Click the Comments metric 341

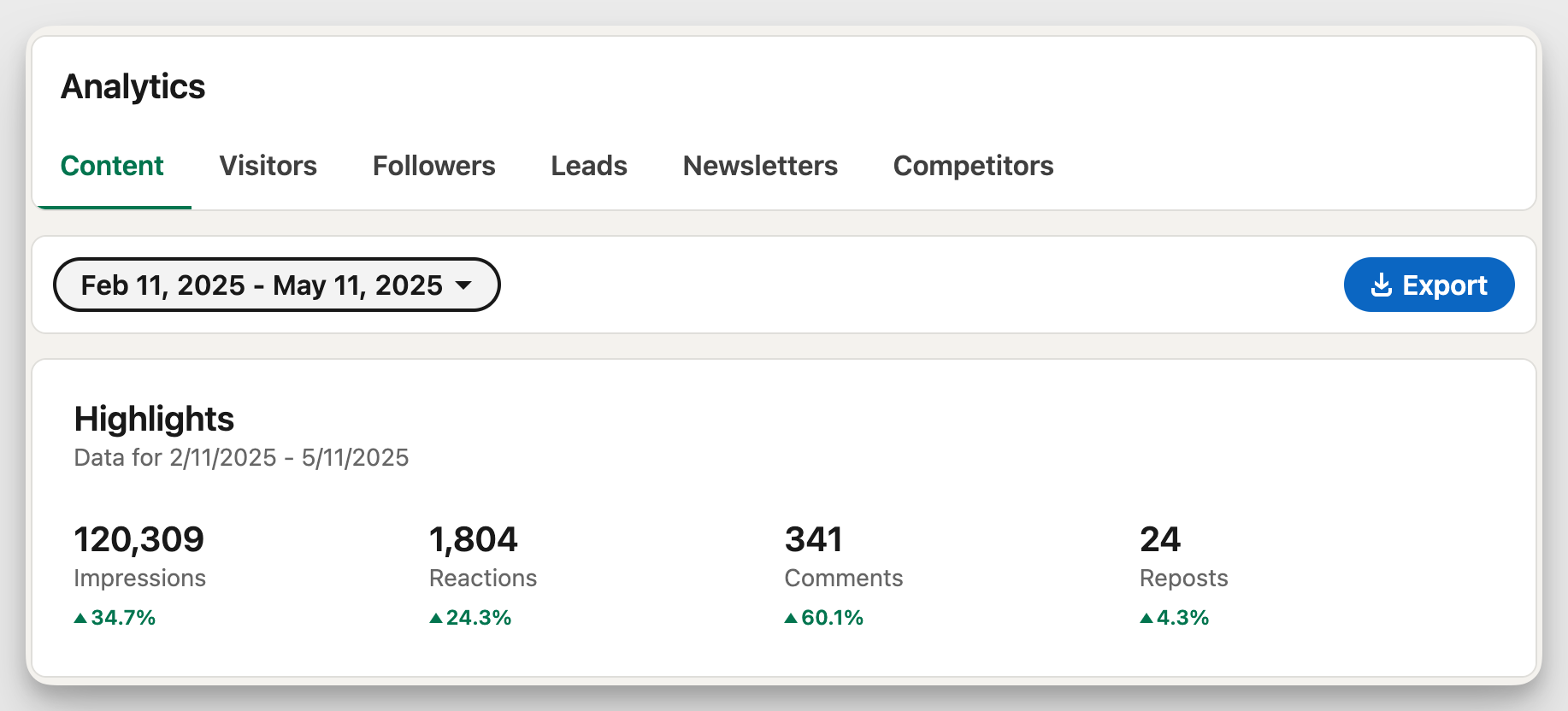coord(814,539)
